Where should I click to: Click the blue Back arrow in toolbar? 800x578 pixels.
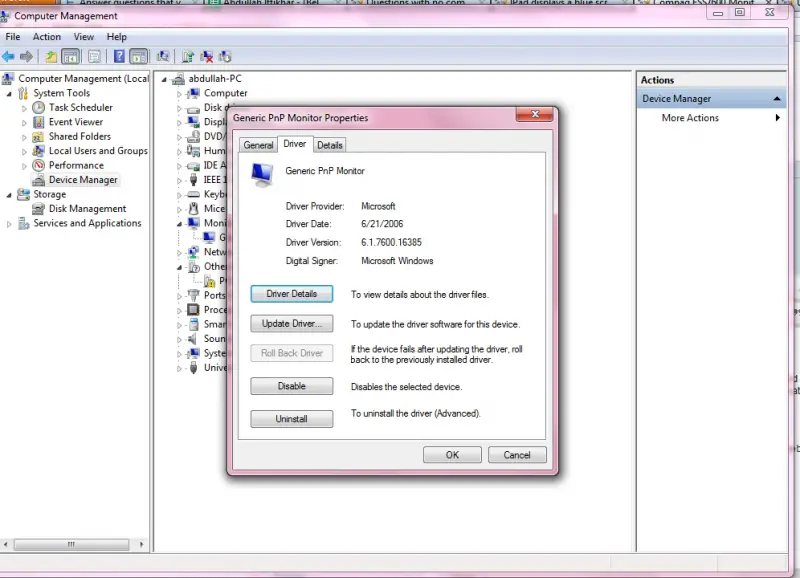pos(8,57)
